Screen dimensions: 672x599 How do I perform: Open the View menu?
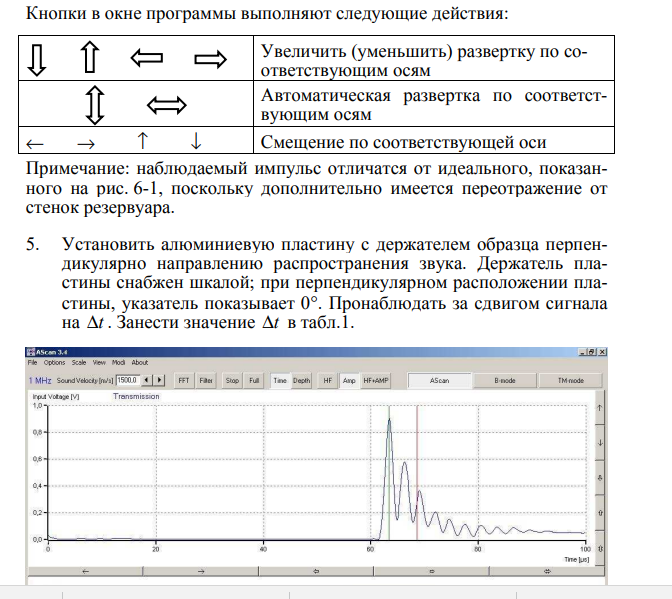tap(99, 362)
